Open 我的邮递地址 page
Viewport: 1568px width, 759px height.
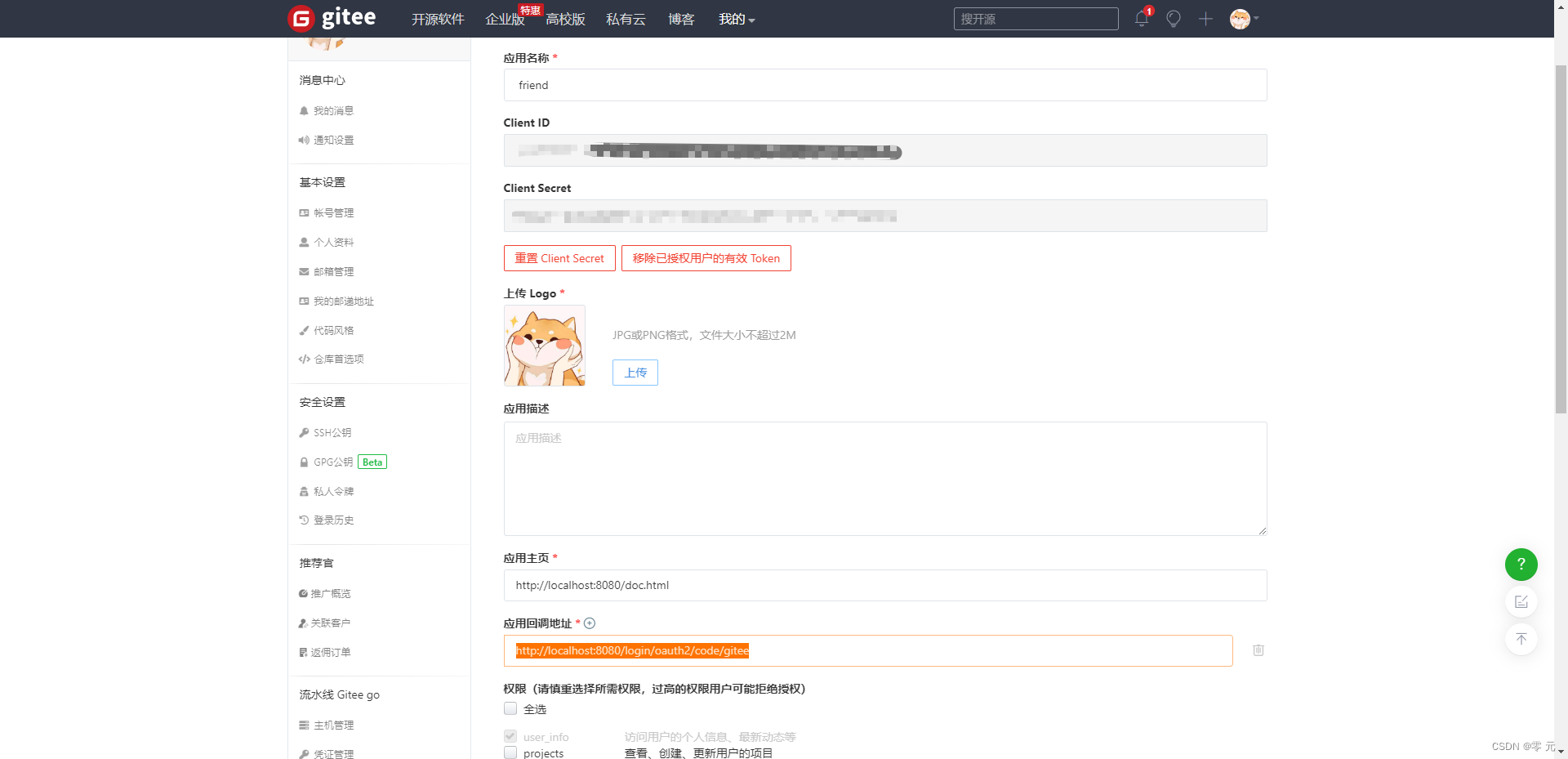click(343, 301)
